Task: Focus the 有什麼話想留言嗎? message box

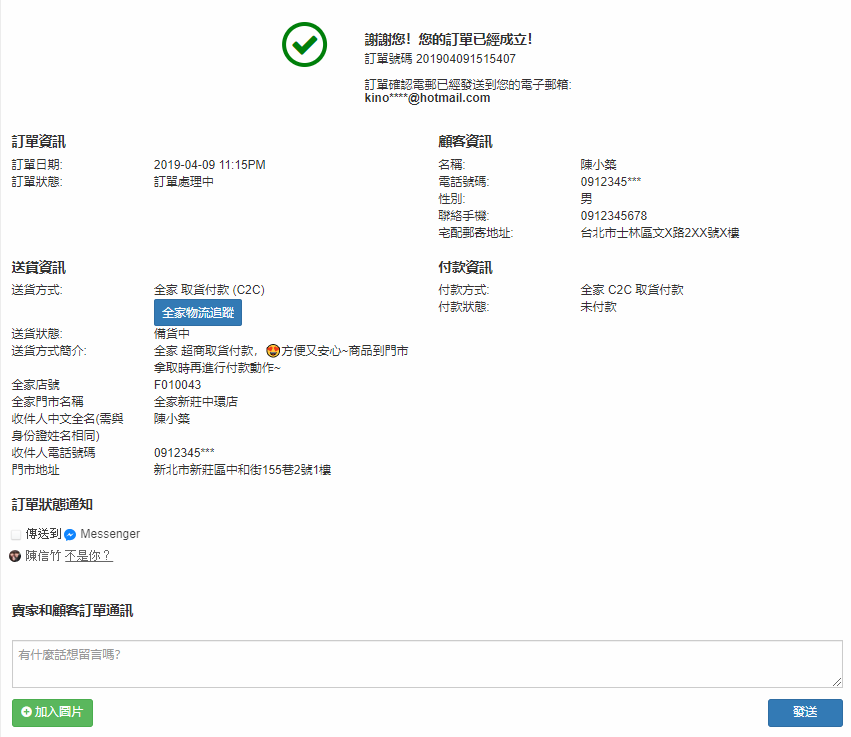Action: pyautogui.click(x=427, y=664)
